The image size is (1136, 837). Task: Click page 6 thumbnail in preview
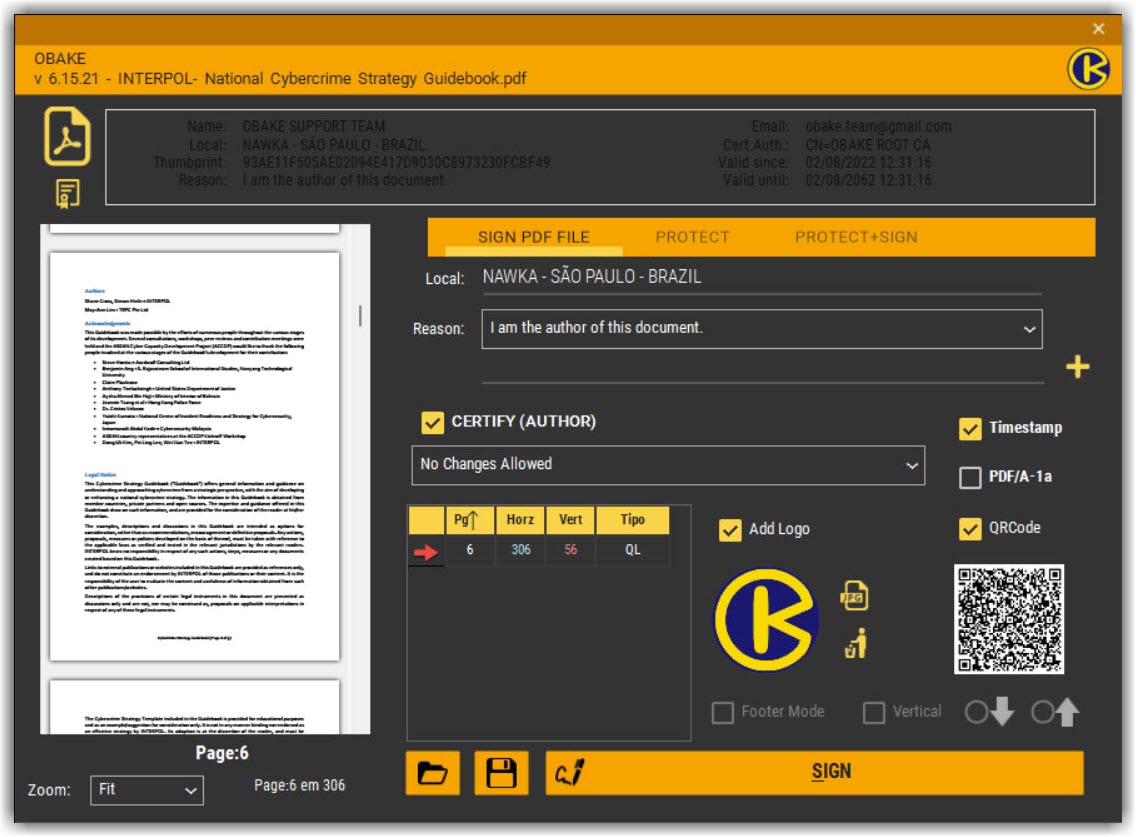click(x=194, y=457)
